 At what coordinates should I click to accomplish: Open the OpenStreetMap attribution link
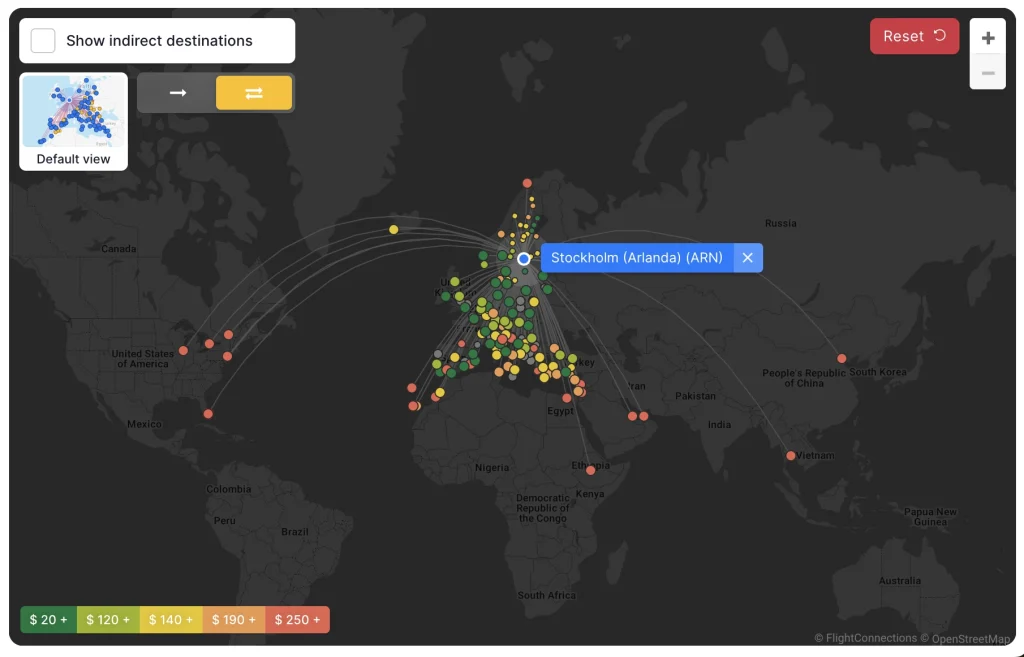pyautogui.click(x=966, y=639)
